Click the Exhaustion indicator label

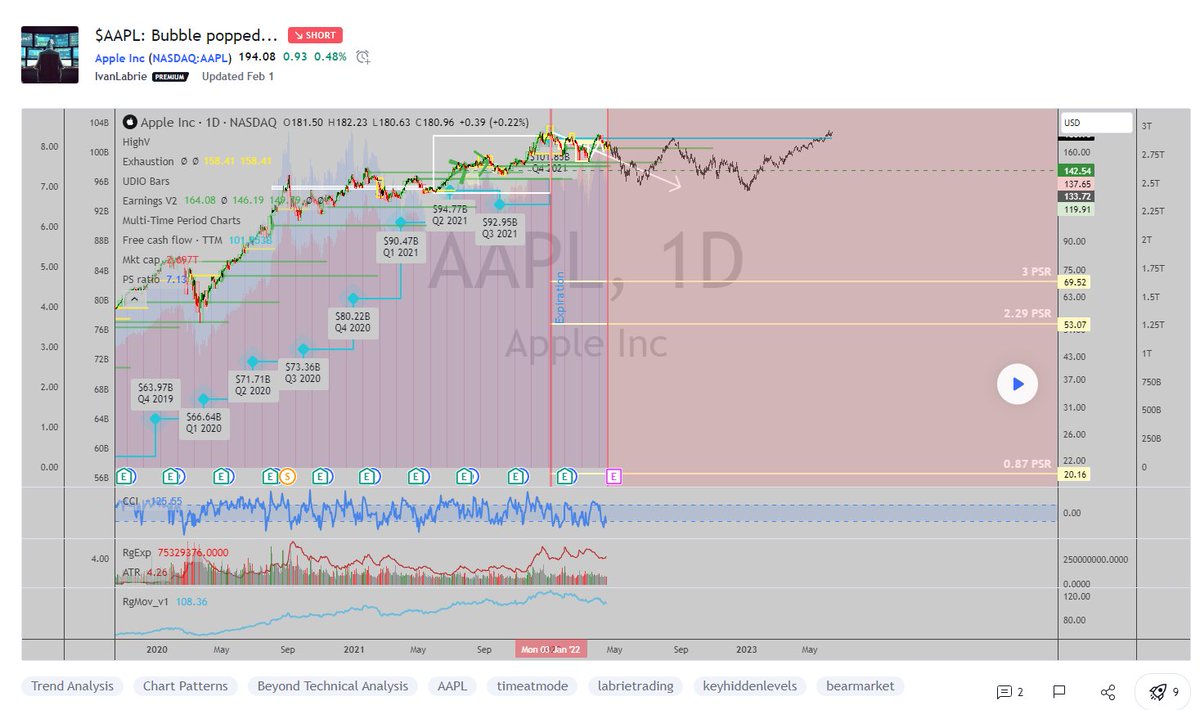tap(148, 161)
